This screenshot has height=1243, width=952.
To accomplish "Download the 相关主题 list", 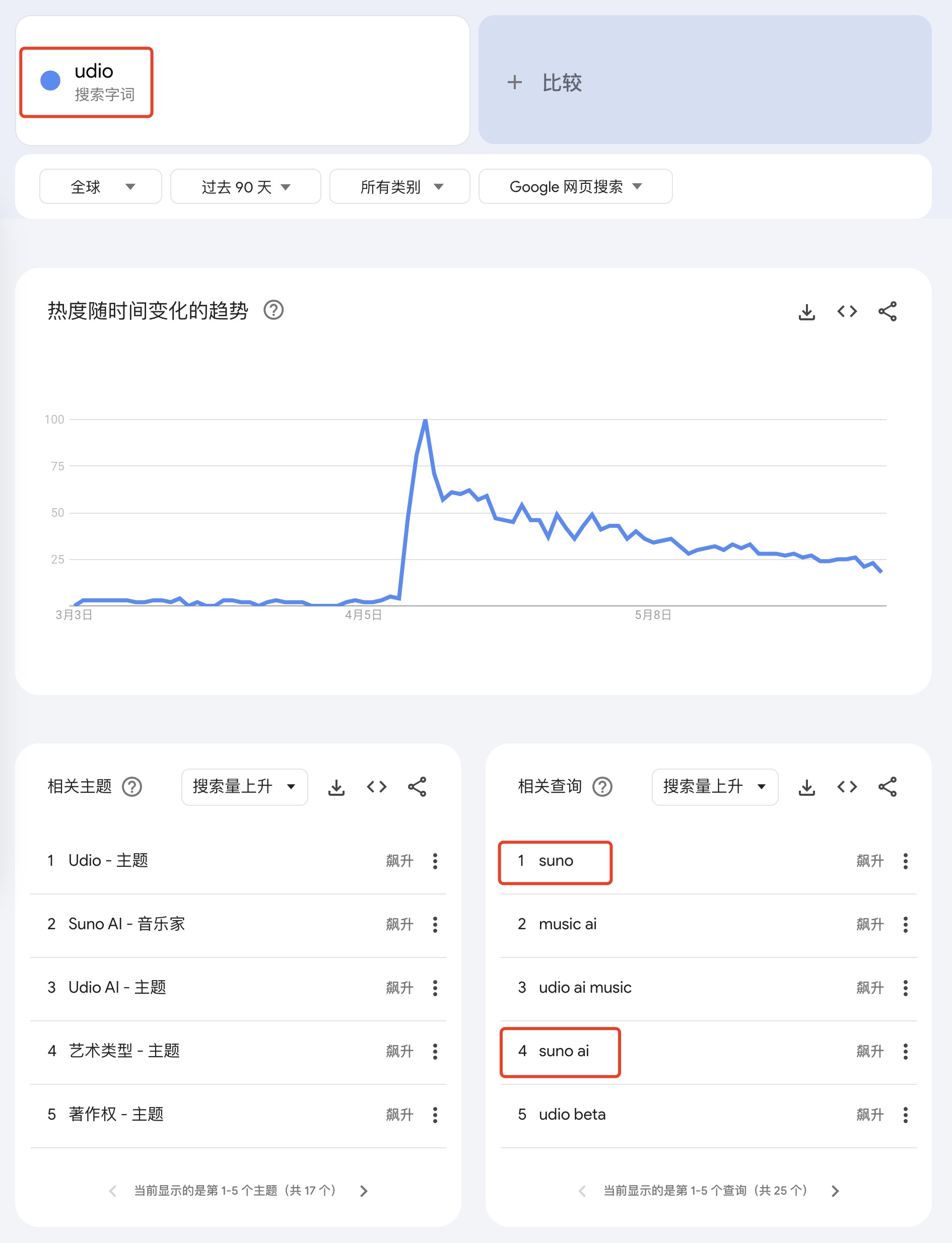I will pos(336,787).
